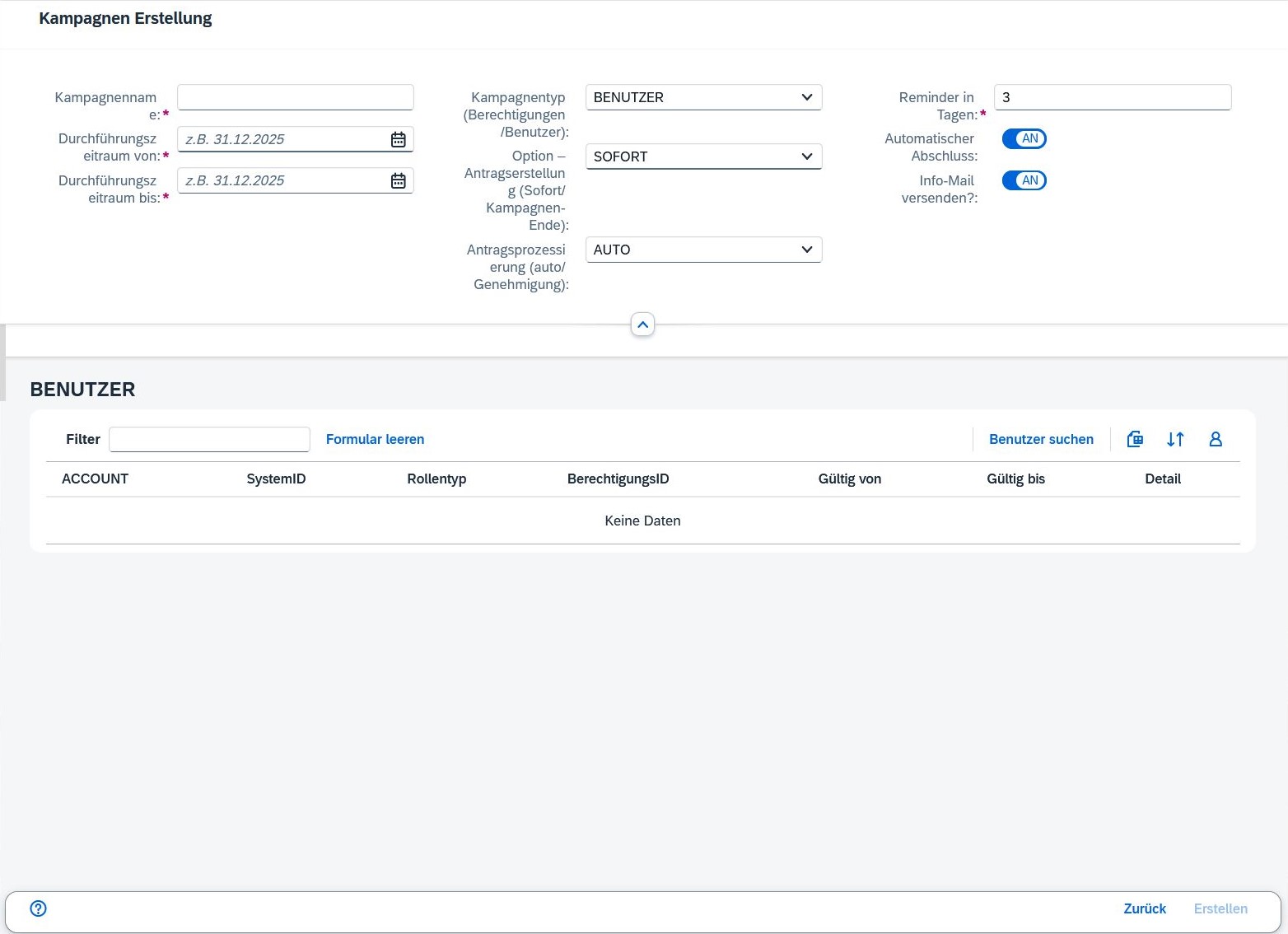This screenshot has width=1288, height=934.
Task: Collapse the header form section
Action: pos(642,325)
